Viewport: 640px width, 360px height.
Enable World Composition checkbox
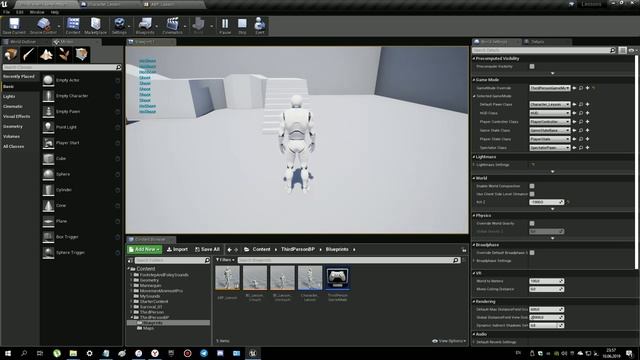[532, 186]
